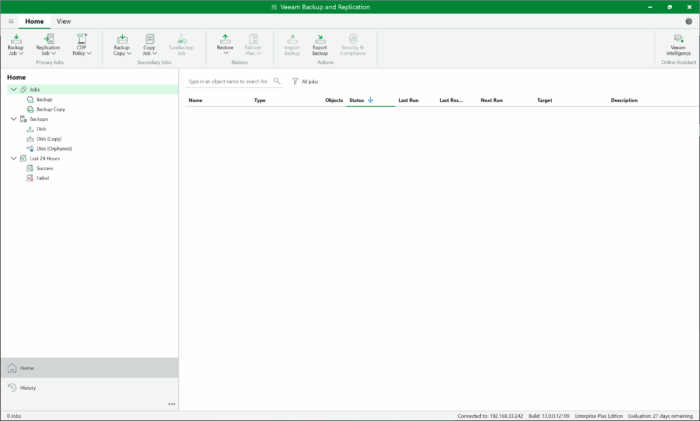Image resolution: width=700 pixels, height=421 pixels.
Task: Open the Backup Job dropdown arrow
Action: 21,54
